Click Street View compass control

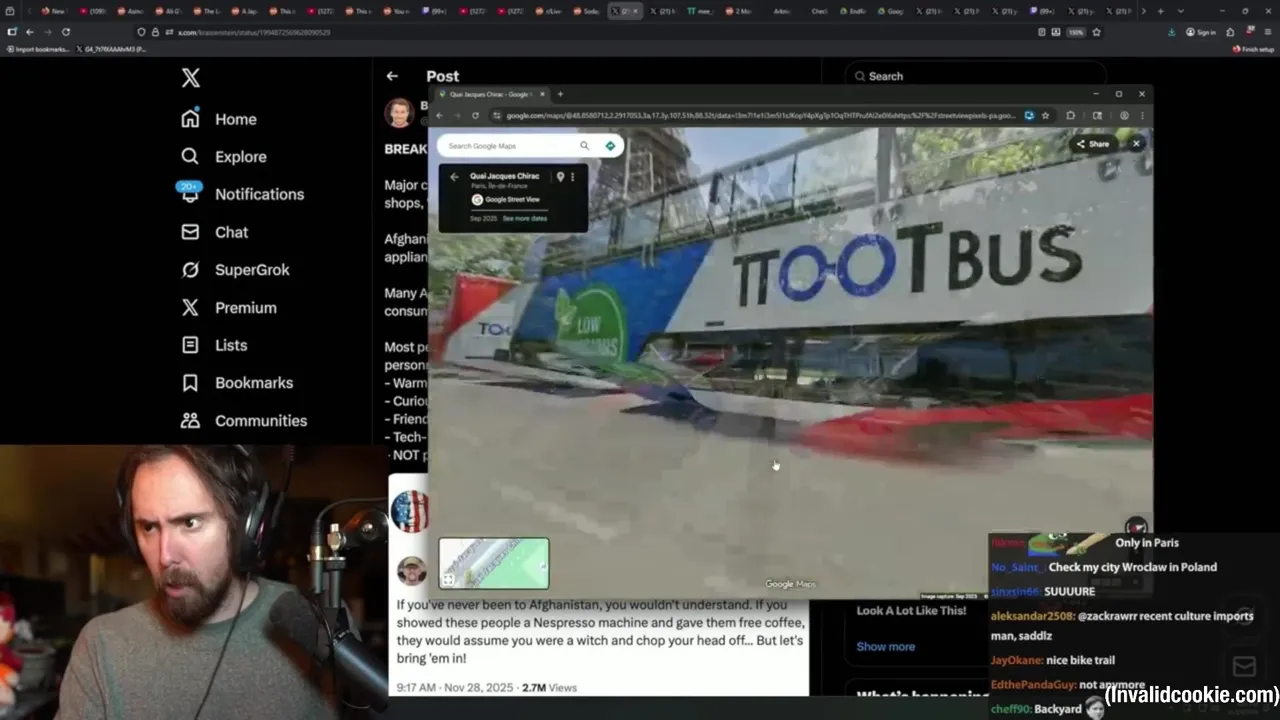click(1136, 528)
